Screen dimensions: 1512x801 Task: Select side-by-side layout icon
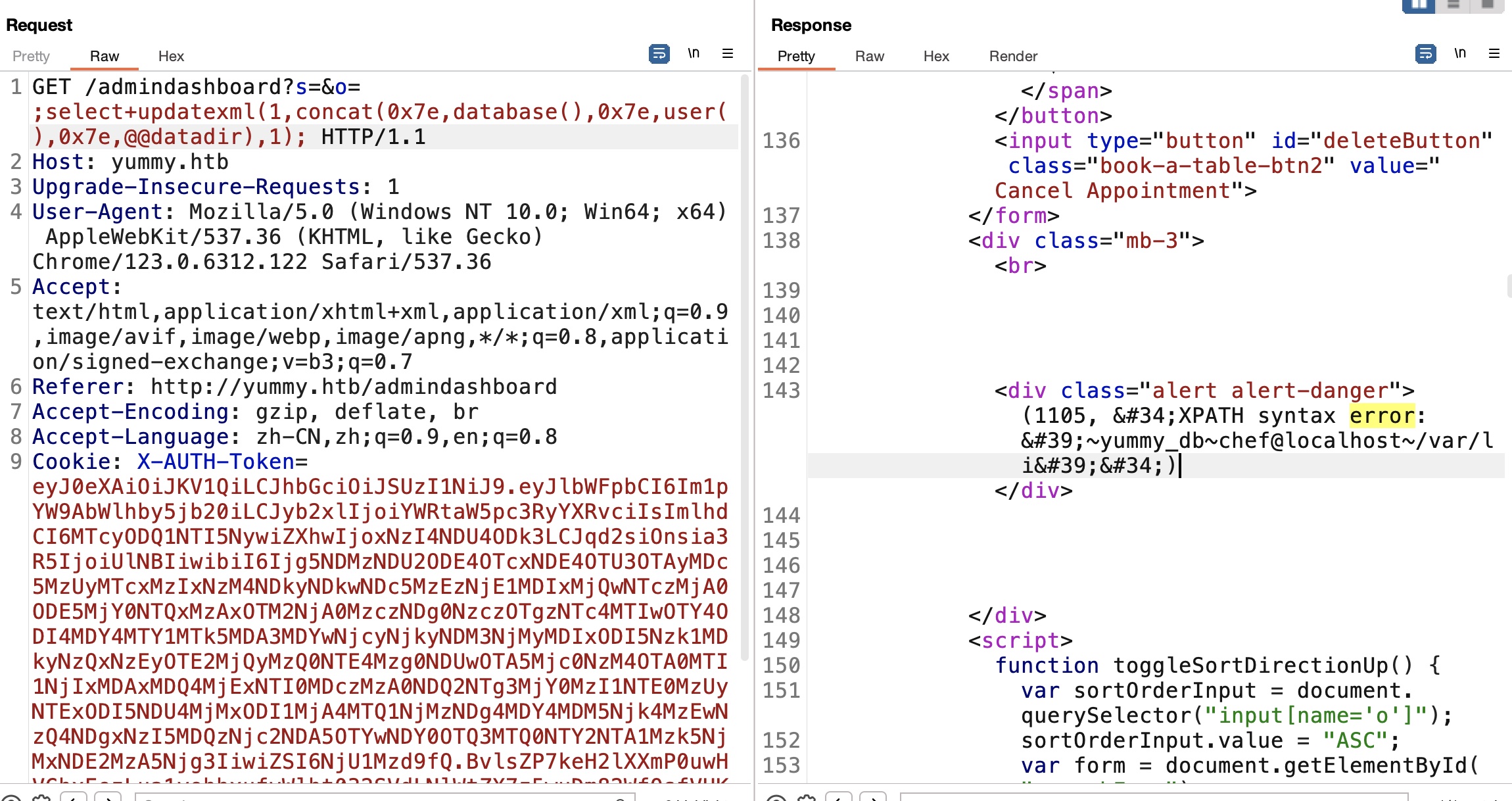pyautogui.click(x=1419, y=5)
